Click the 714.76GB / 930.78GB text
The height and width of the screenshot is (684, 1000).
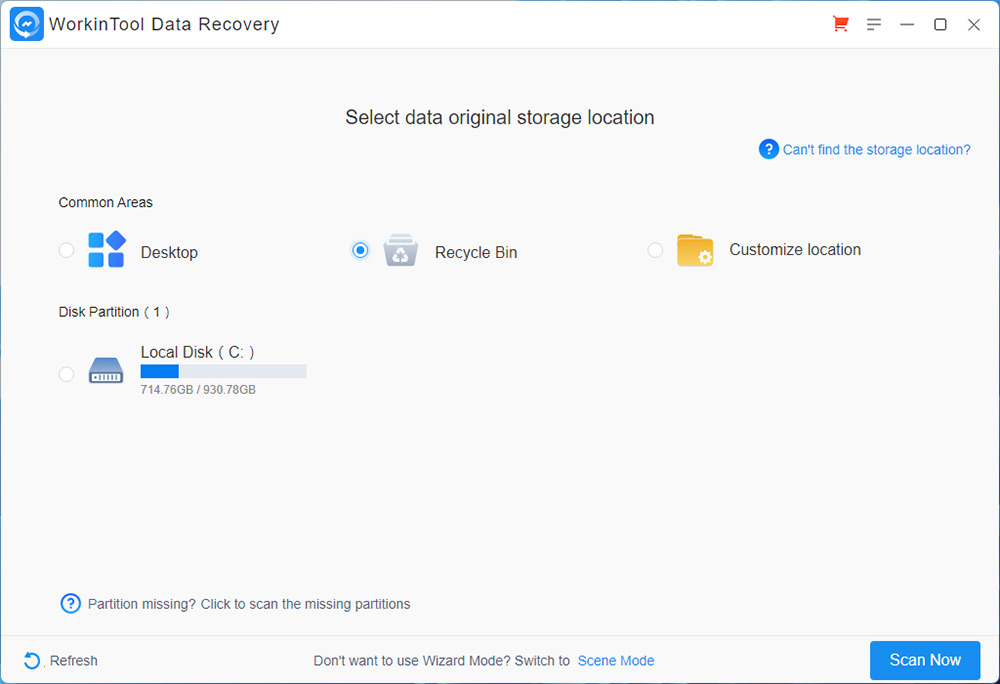pos(198,389)
